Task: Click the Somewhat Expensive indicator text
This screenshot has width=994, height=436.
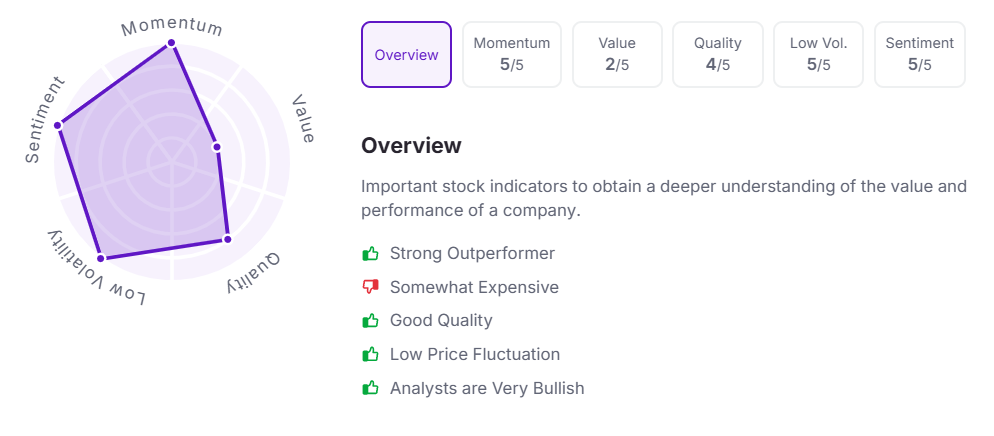Action: [x=474, y=288]
